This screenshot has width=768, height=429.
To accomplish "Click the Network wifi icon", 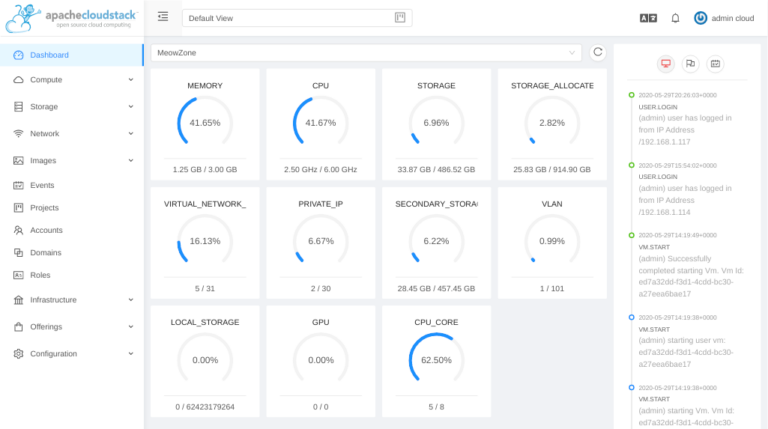I will [x=18, y=133].
